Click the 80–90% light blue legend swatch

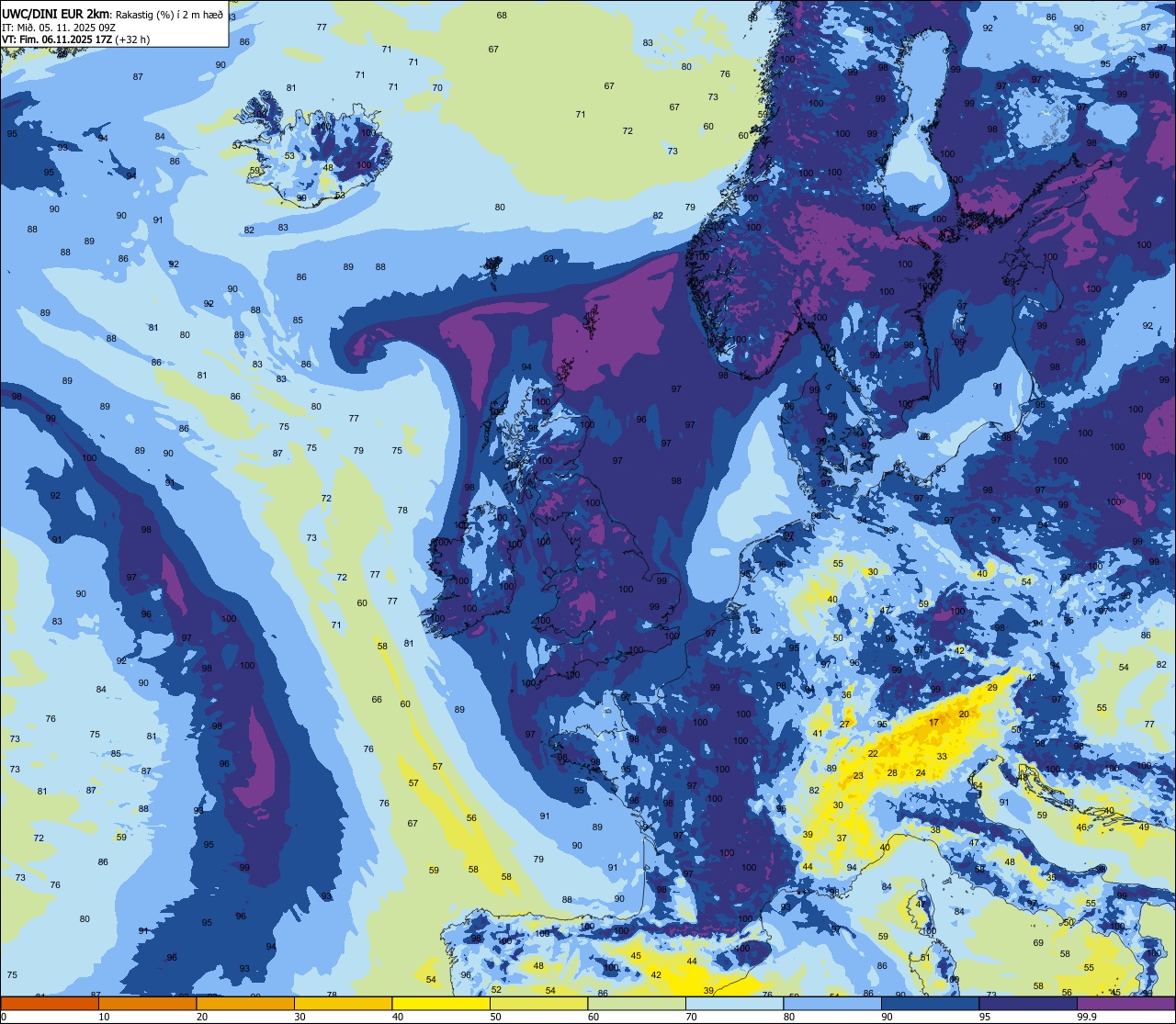pos(832,1003)
